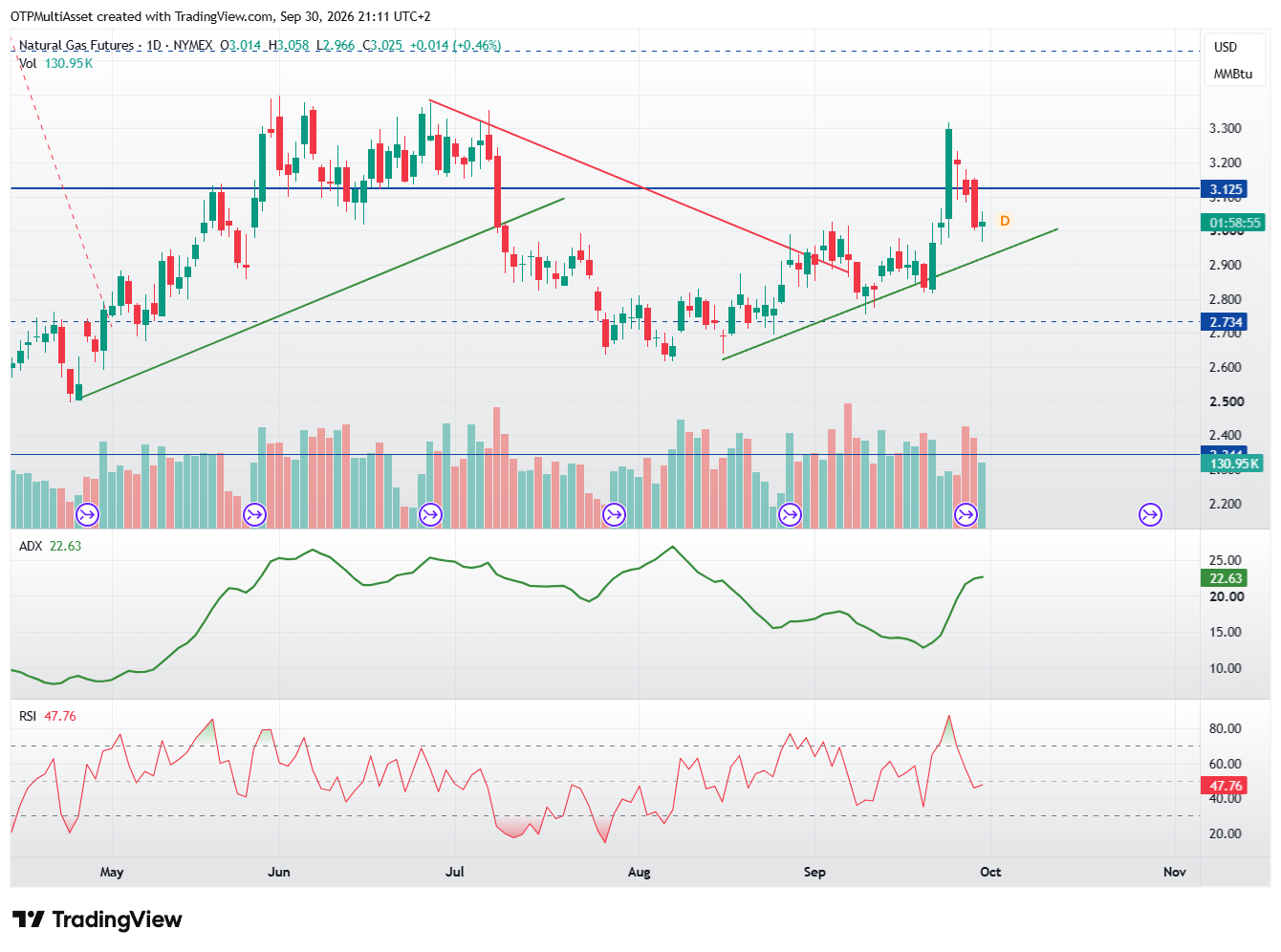1281x952 pixels.
Task: Click the ADX indicator legend title
Action: click(31, 546)
